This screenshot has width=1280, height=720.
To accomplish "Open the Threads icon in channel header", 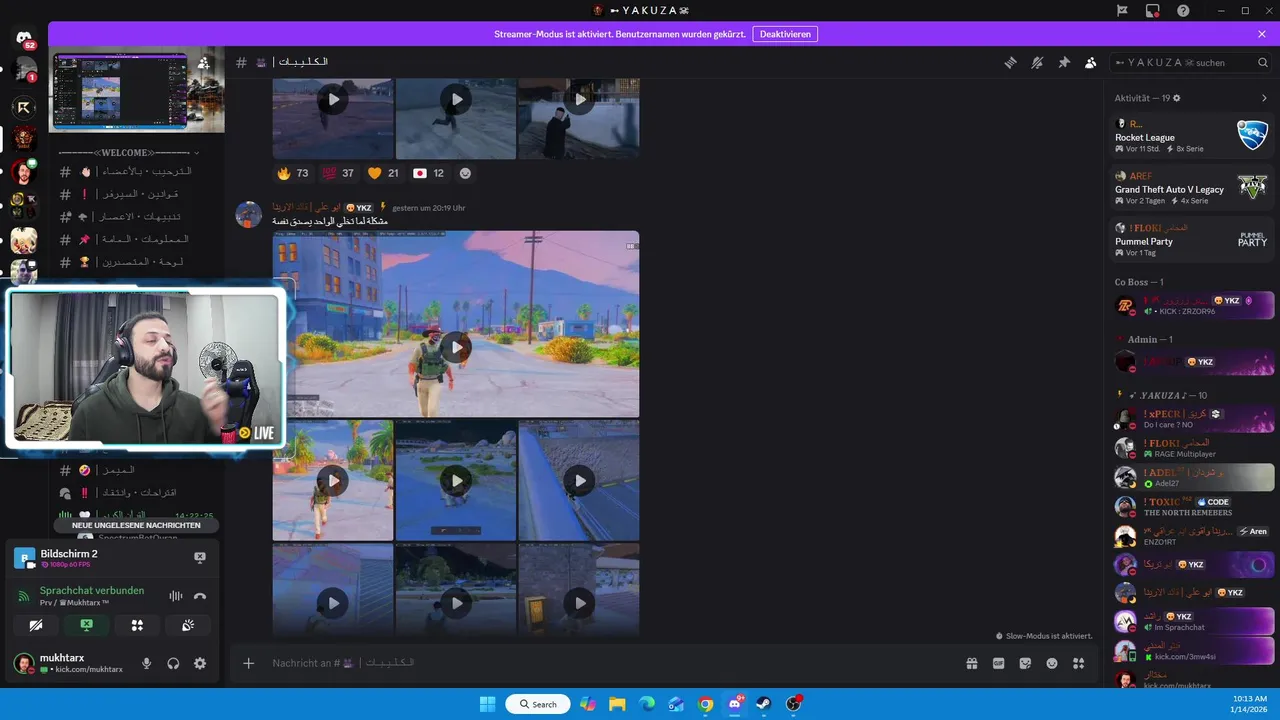I will pyautogui.click(x=1010, y=62).
